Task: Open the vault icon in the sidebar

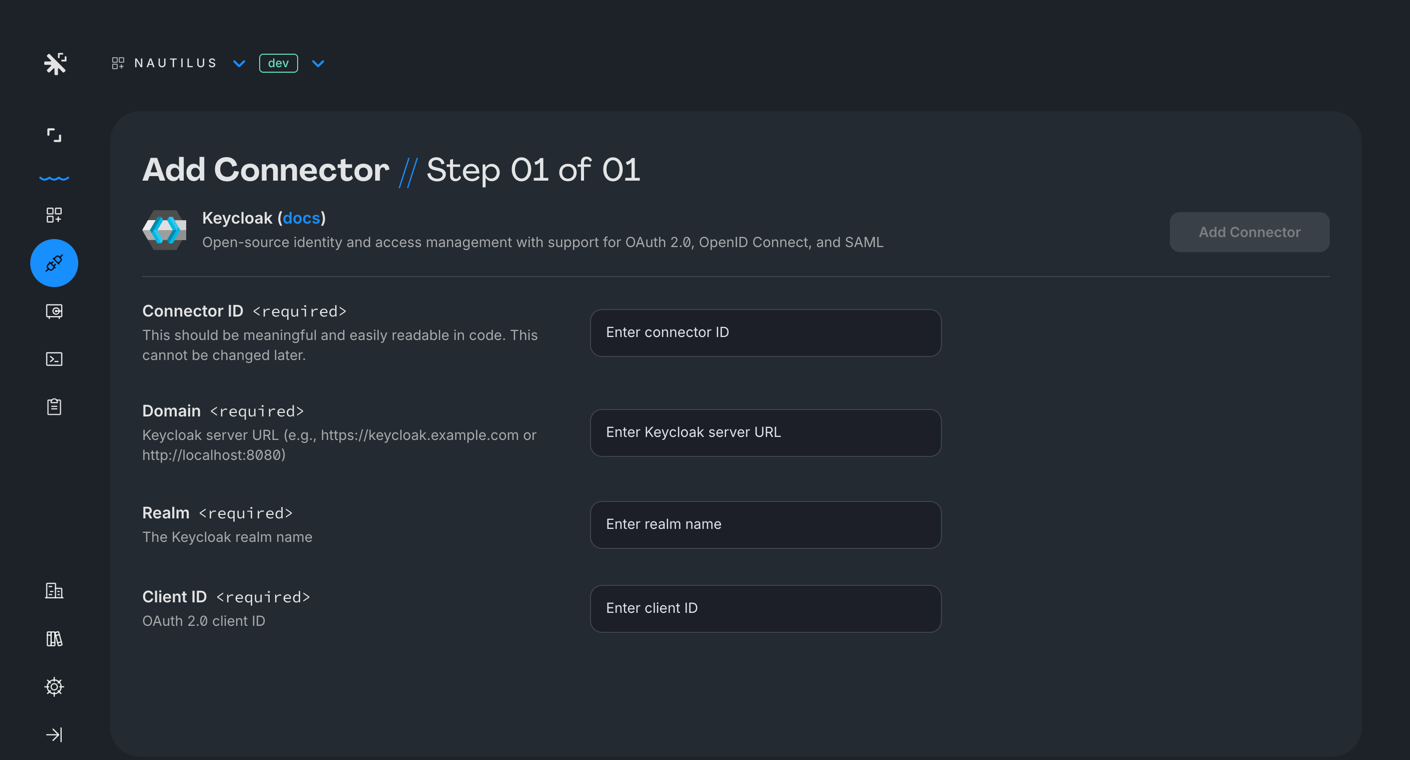Action: click(54, 311)
